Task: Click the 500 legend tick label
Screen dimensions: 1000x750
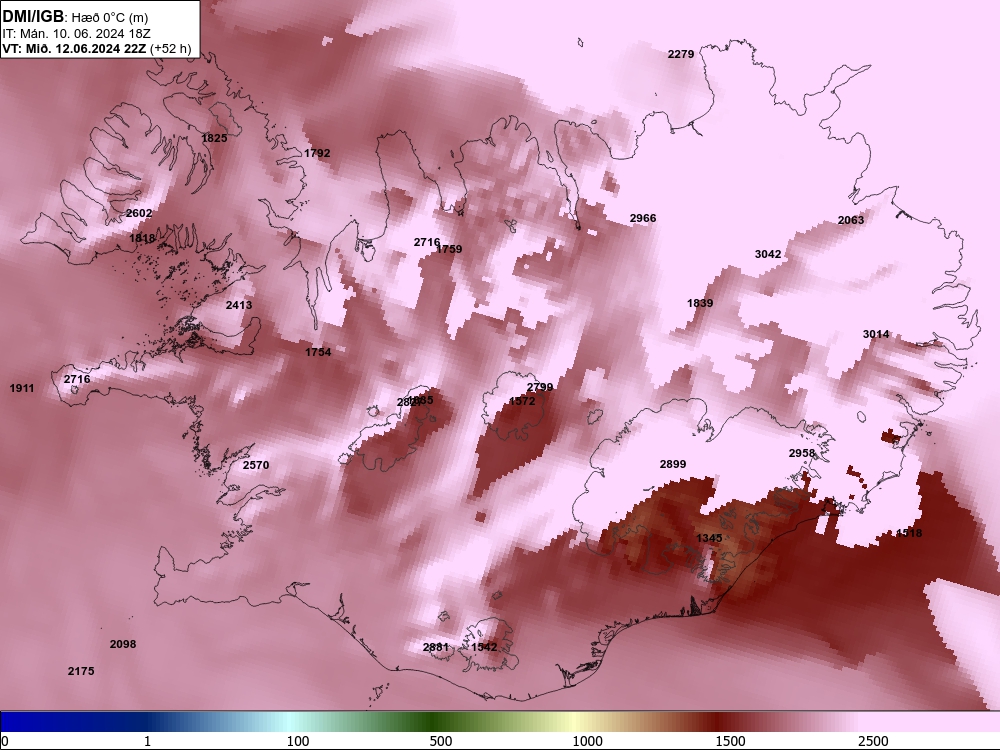Action: (x=441, y=741)
